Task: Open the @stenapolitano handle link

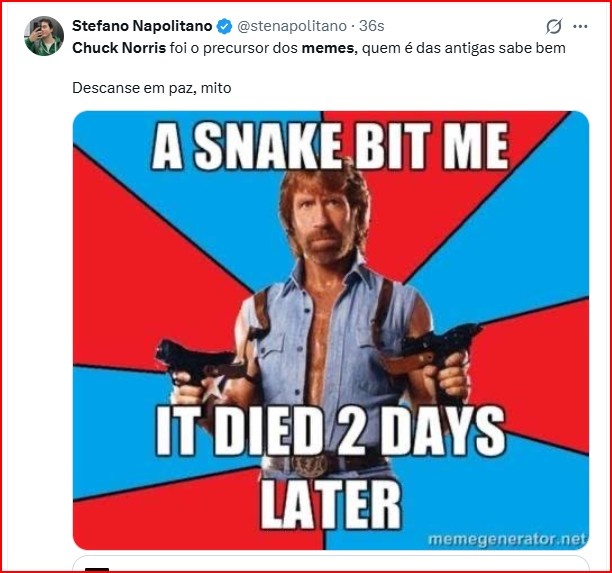Action: click(291, 26)
